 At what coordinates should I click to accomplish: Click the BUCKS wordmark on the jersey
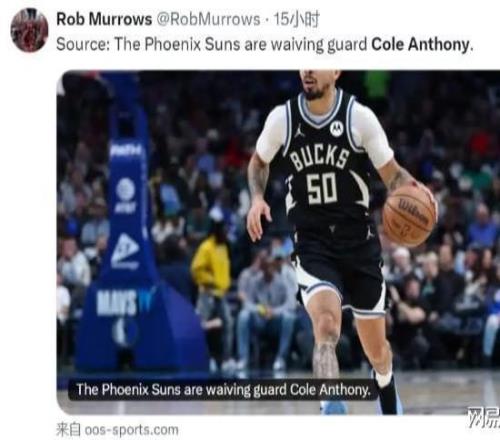[320, 159]
